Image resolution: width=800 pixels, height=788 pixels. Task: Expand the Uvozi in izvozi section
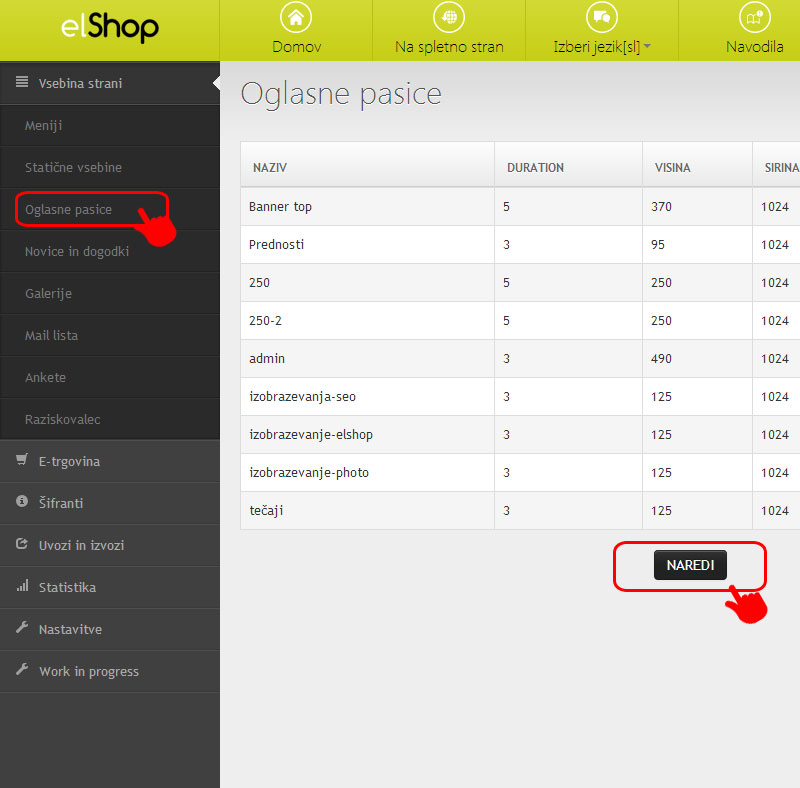(110, 545)
